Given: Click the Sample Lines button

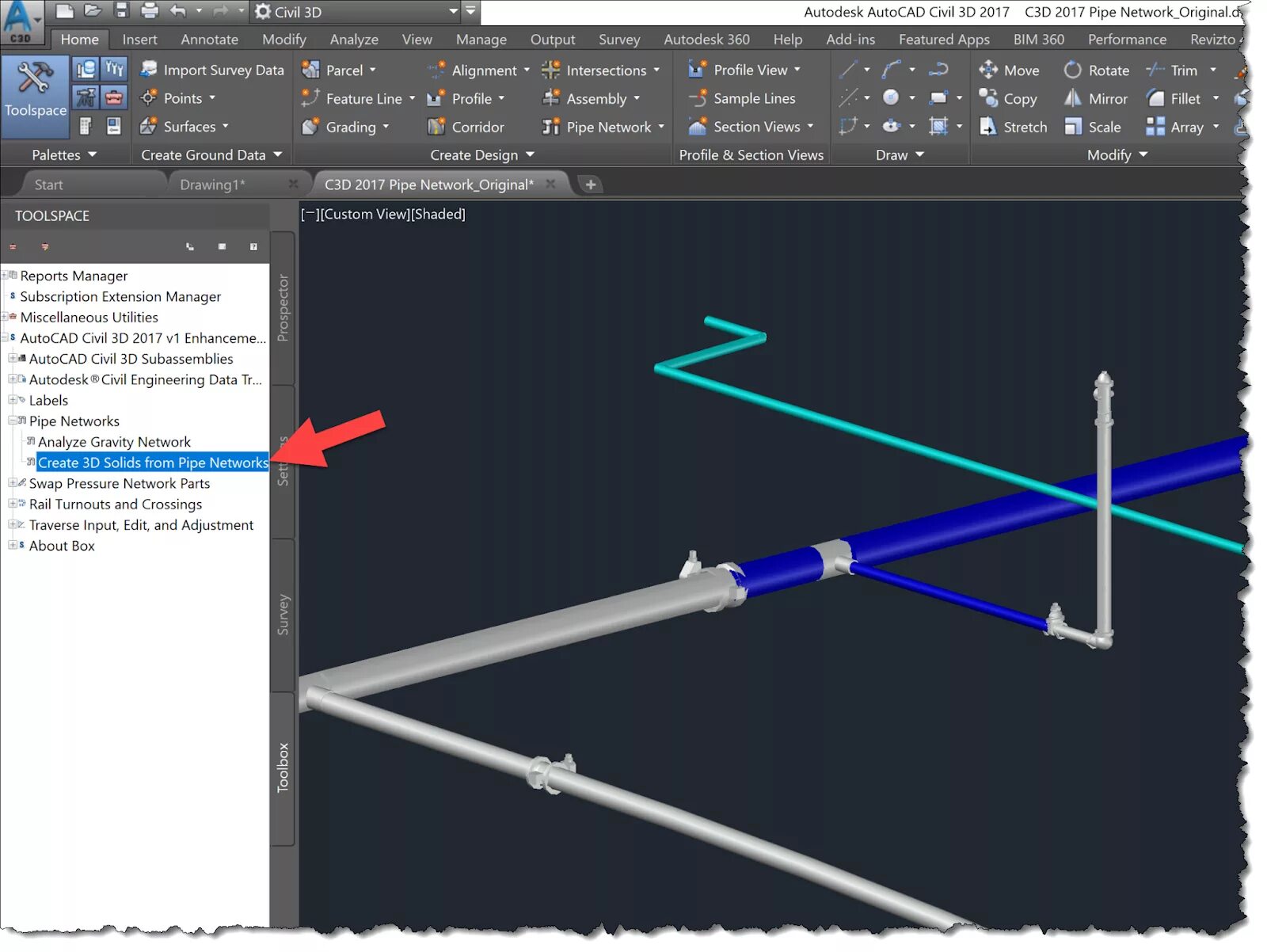Looking at the screenshot, I should (742, 98).
